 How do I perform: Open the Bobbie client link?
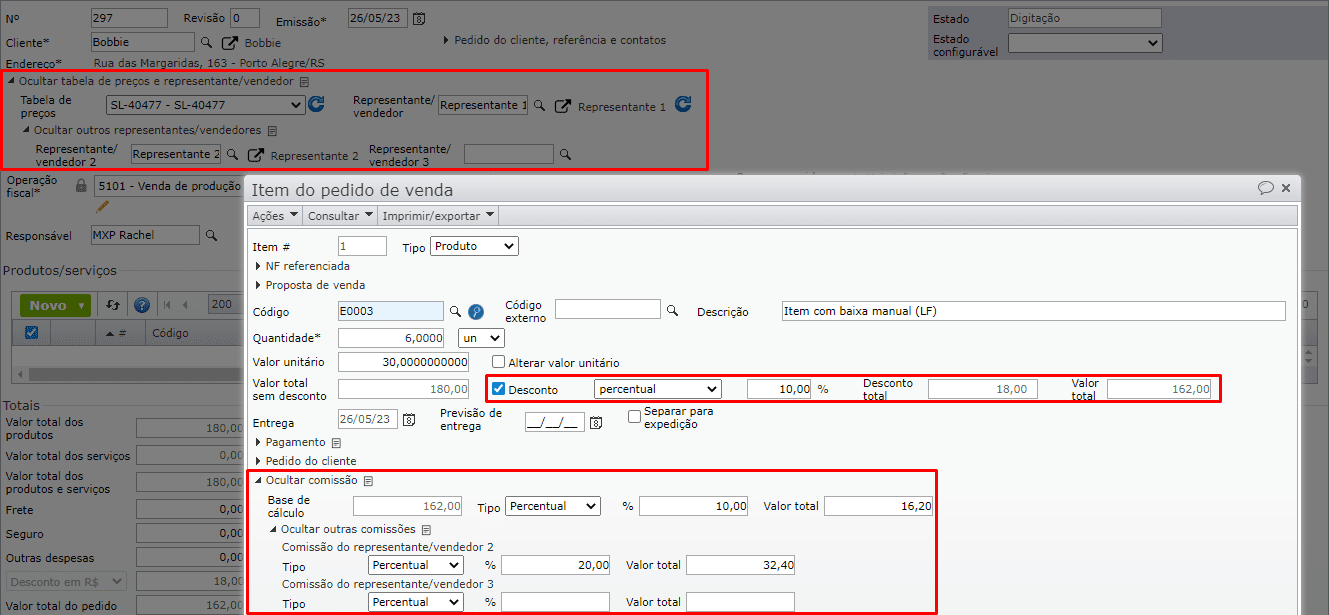point(263,43)
